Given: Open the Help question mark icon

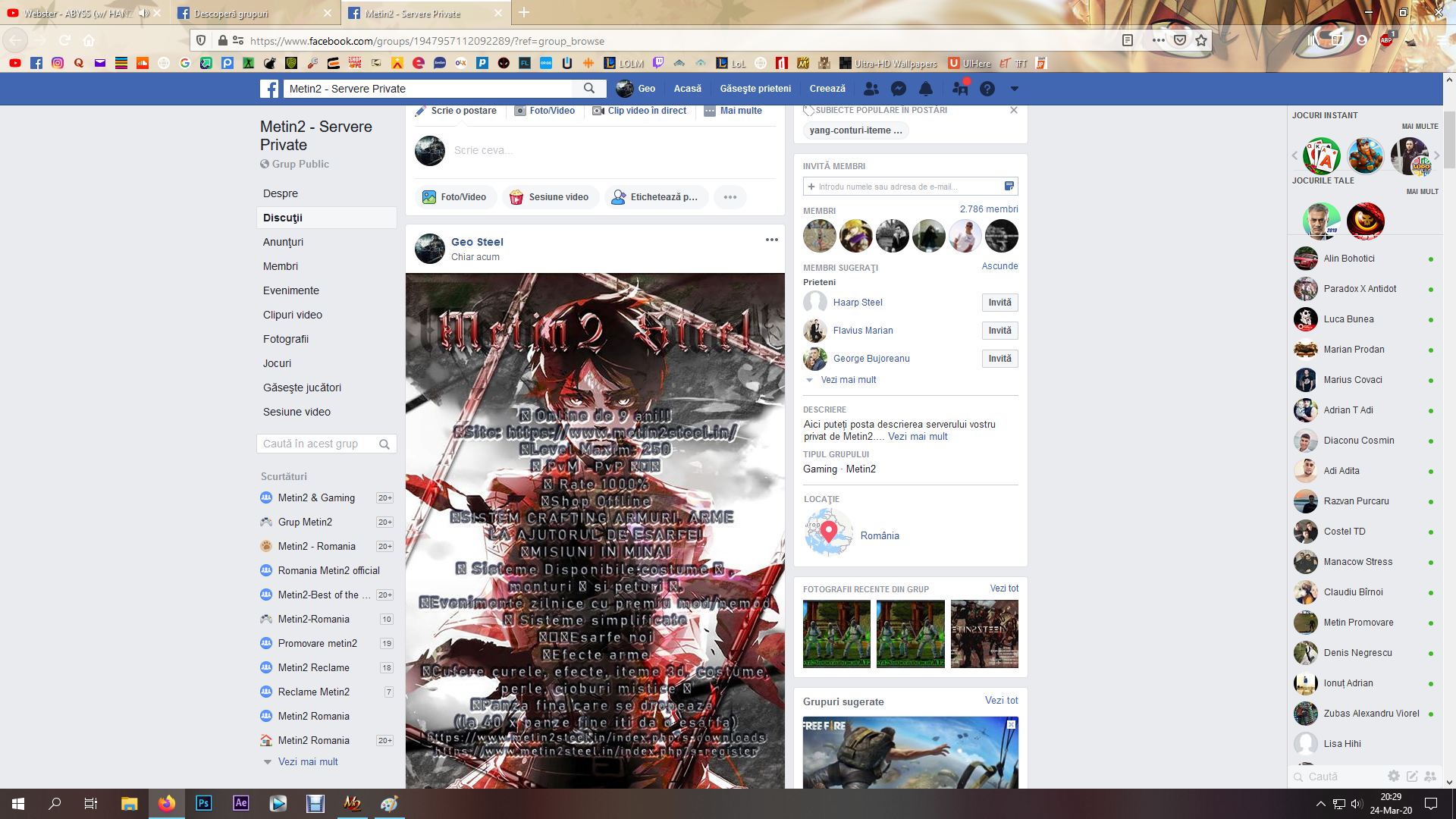Looking at the screenshot, I should pos(987,89).
